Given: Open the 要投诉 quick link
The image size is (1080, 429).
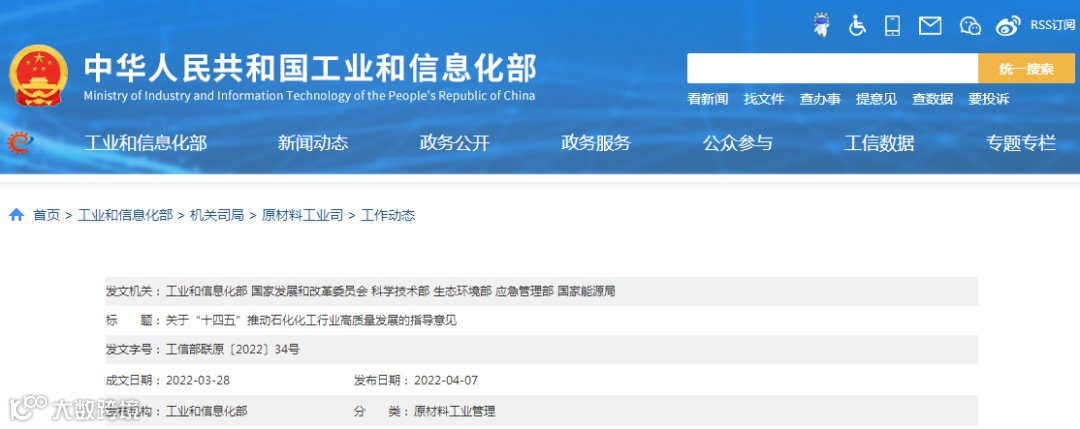Looking at the screenshot, I should pos(988,99).
